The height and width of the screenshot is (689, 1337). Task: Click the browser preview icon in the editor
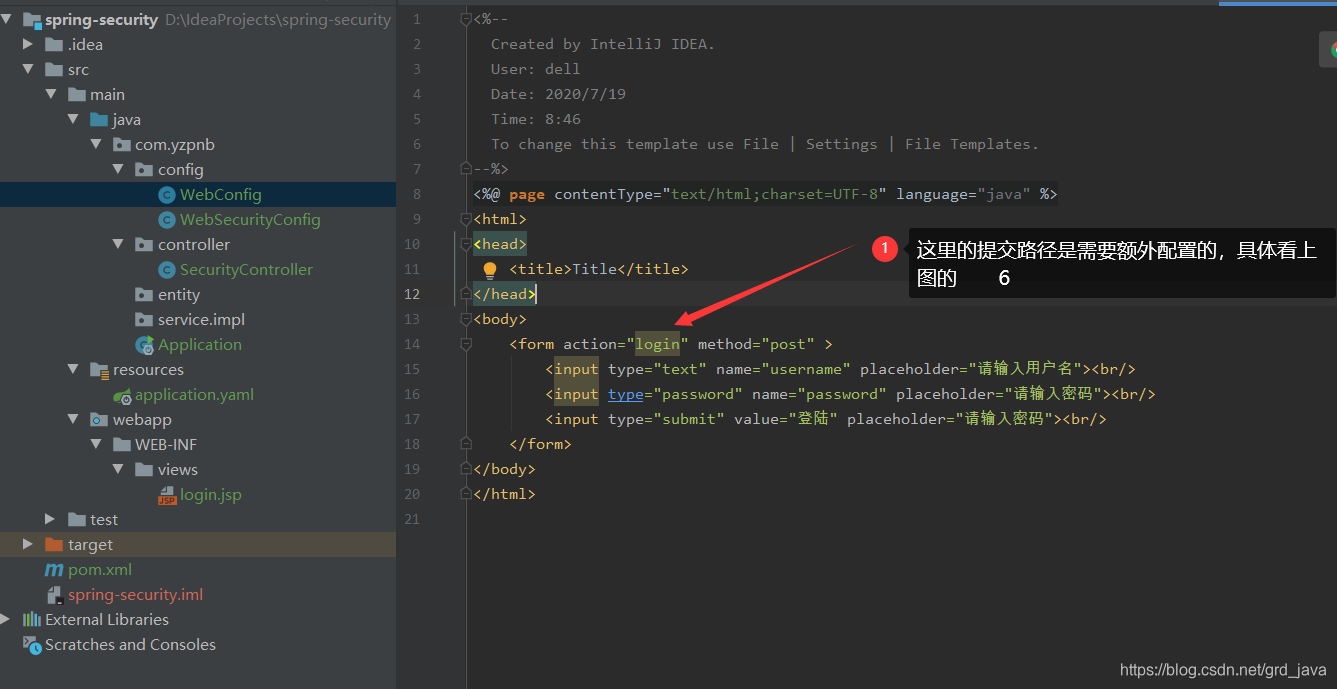point(1333,50)
